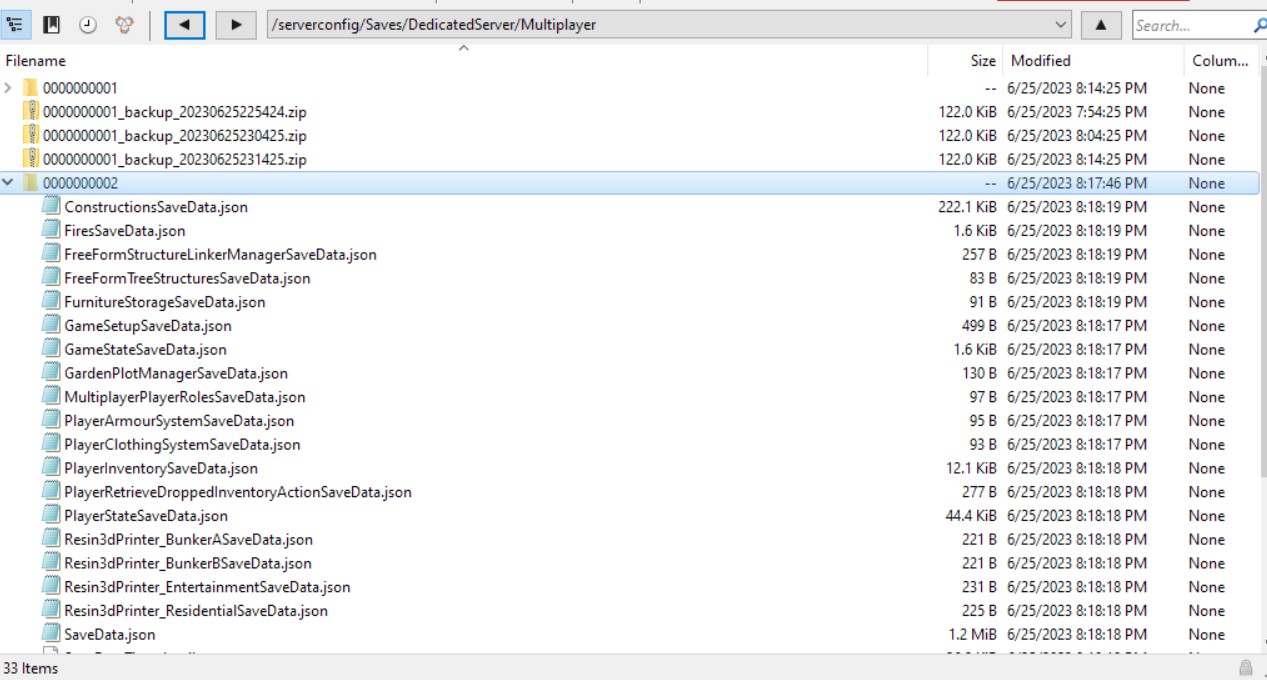Select the SaveData.json file
The width and height of the screenshot is (1267, 680).
coord(109,634)
